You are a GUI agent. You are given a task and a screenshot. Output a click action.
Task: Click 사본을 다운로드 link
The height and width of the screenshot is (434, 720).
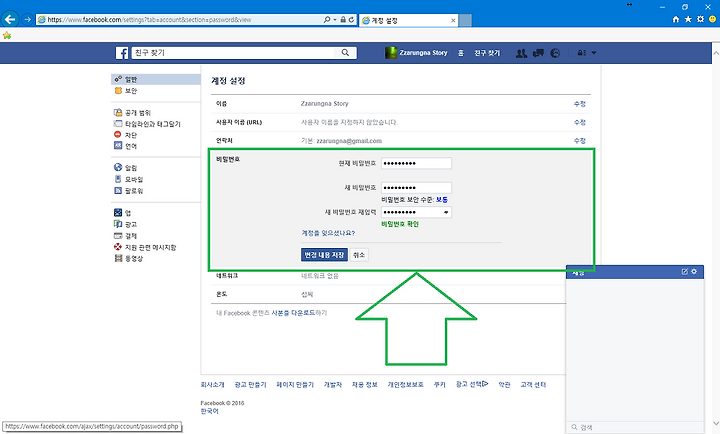point(293,313)
